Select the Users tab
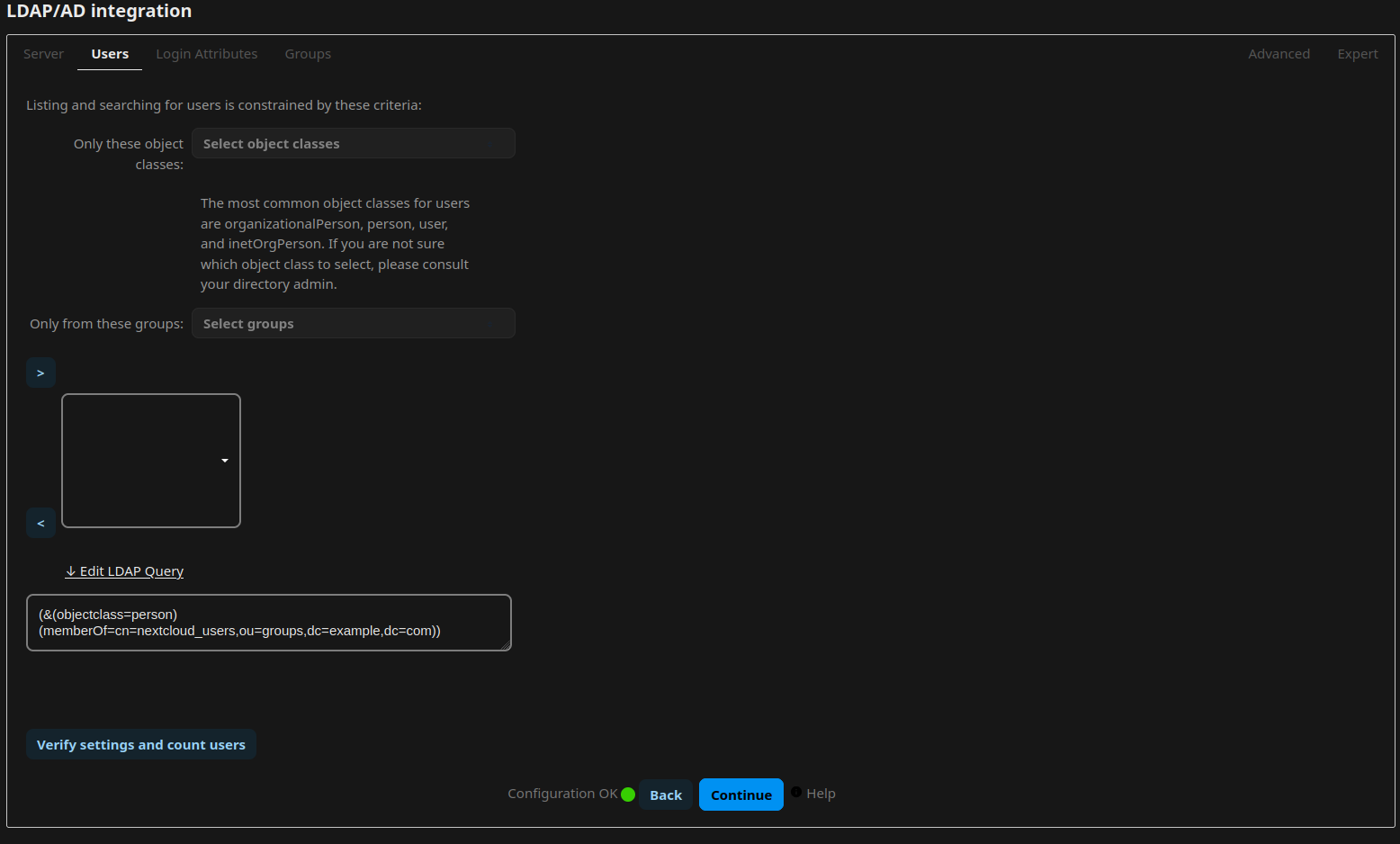 109,53
